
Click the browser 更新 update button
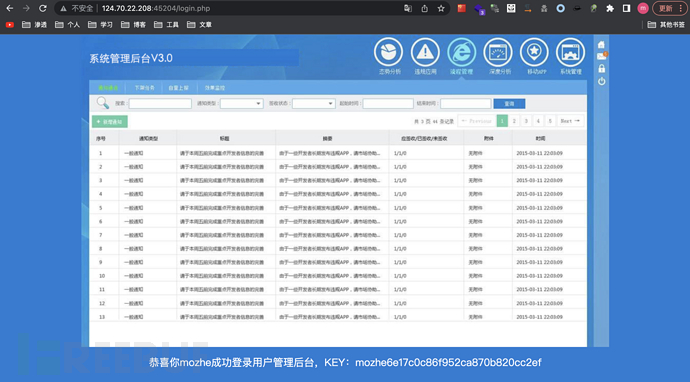670,8
